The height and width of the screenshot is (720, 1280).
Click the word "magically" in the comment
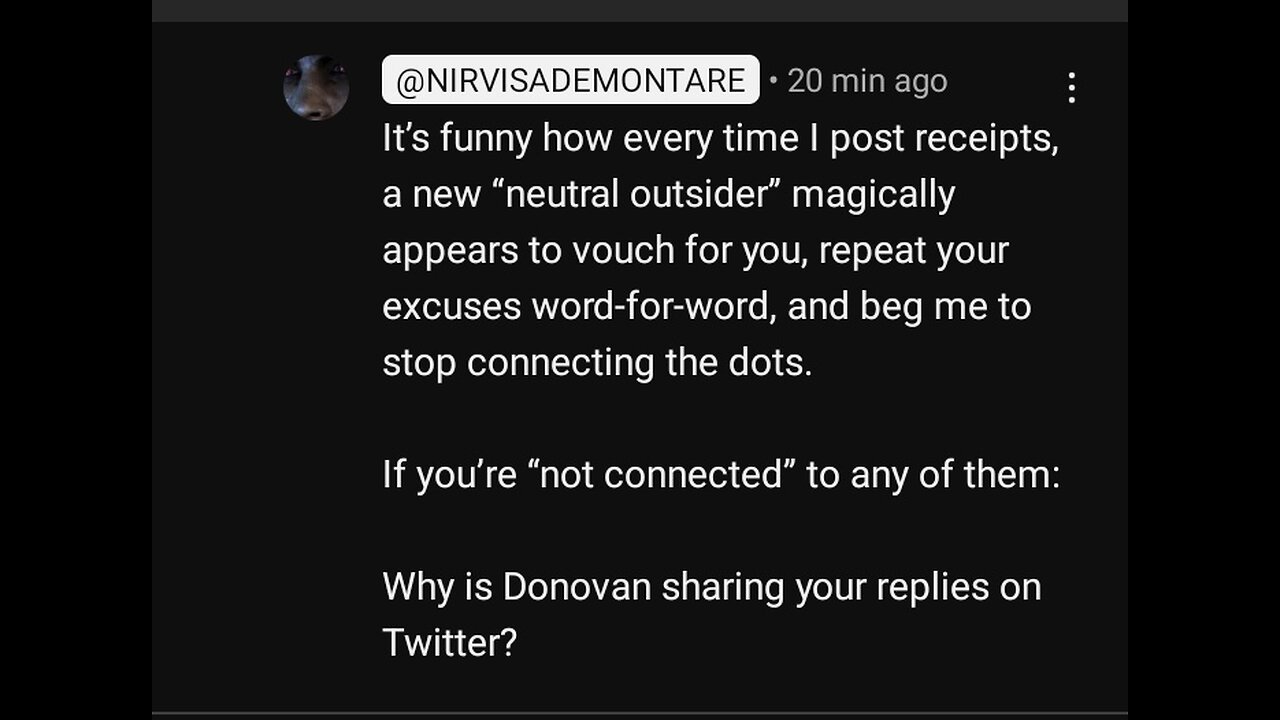873,194
